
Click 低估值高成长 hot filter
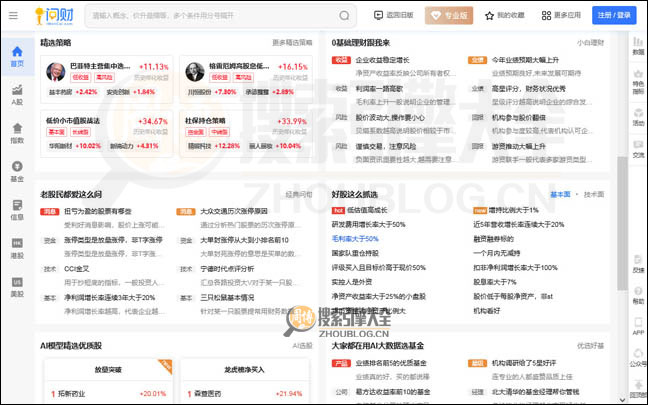tap(367, 210)
